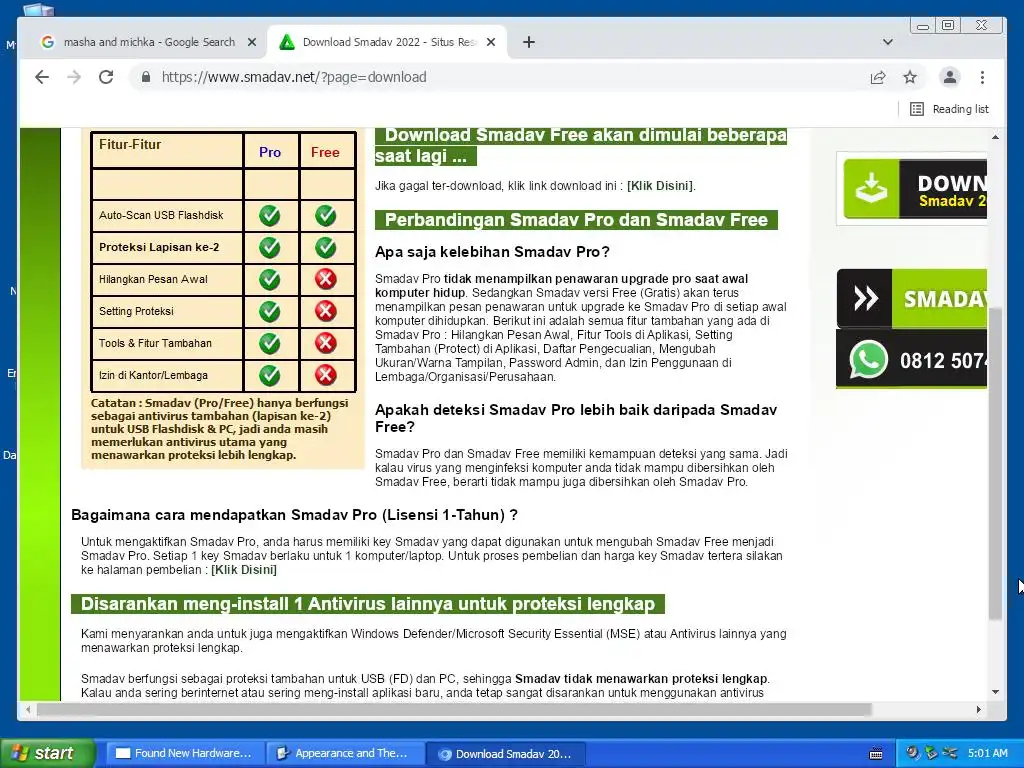Expand the tab search chevron
This screenshot has height=768, width=1024.
(888, 42)
